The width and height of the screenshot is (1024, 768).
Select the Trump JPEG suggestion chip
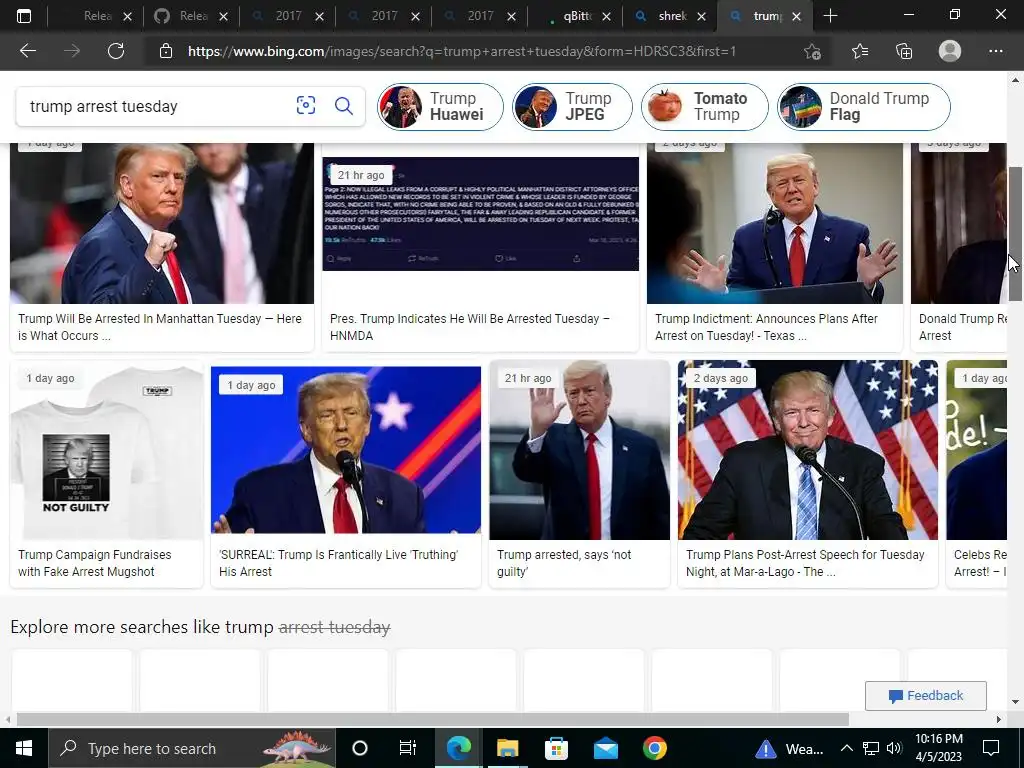coord(572,106)
